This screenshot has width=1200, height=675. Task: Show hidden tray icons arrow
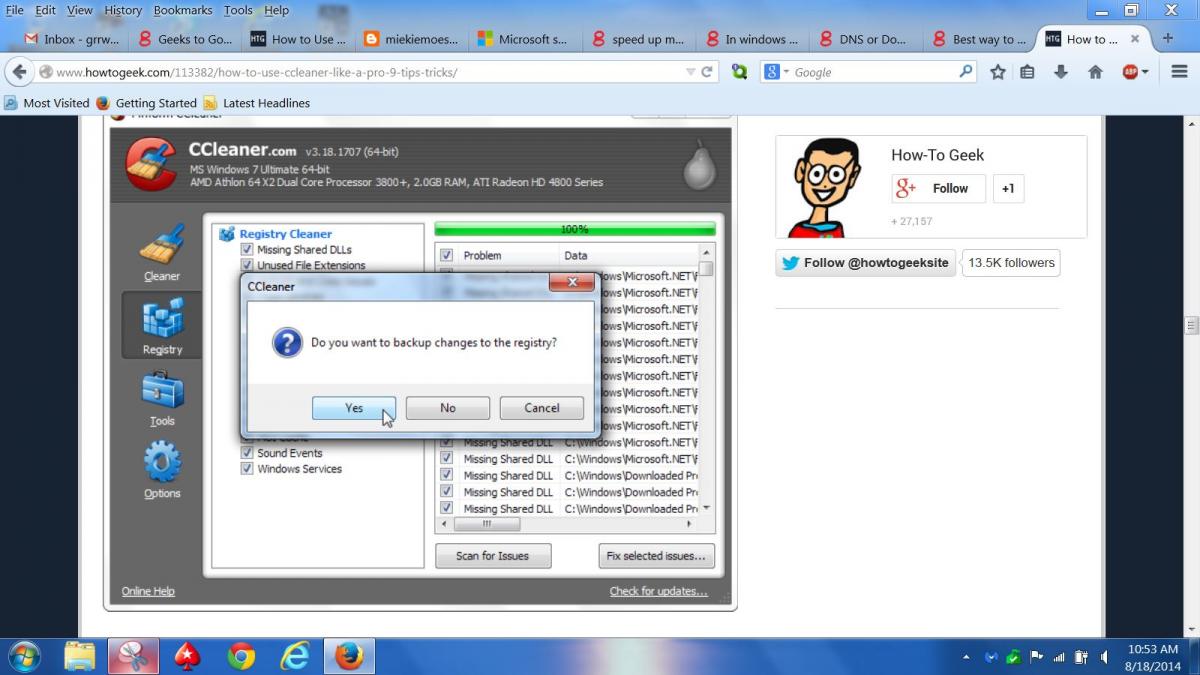coord(966,658)
